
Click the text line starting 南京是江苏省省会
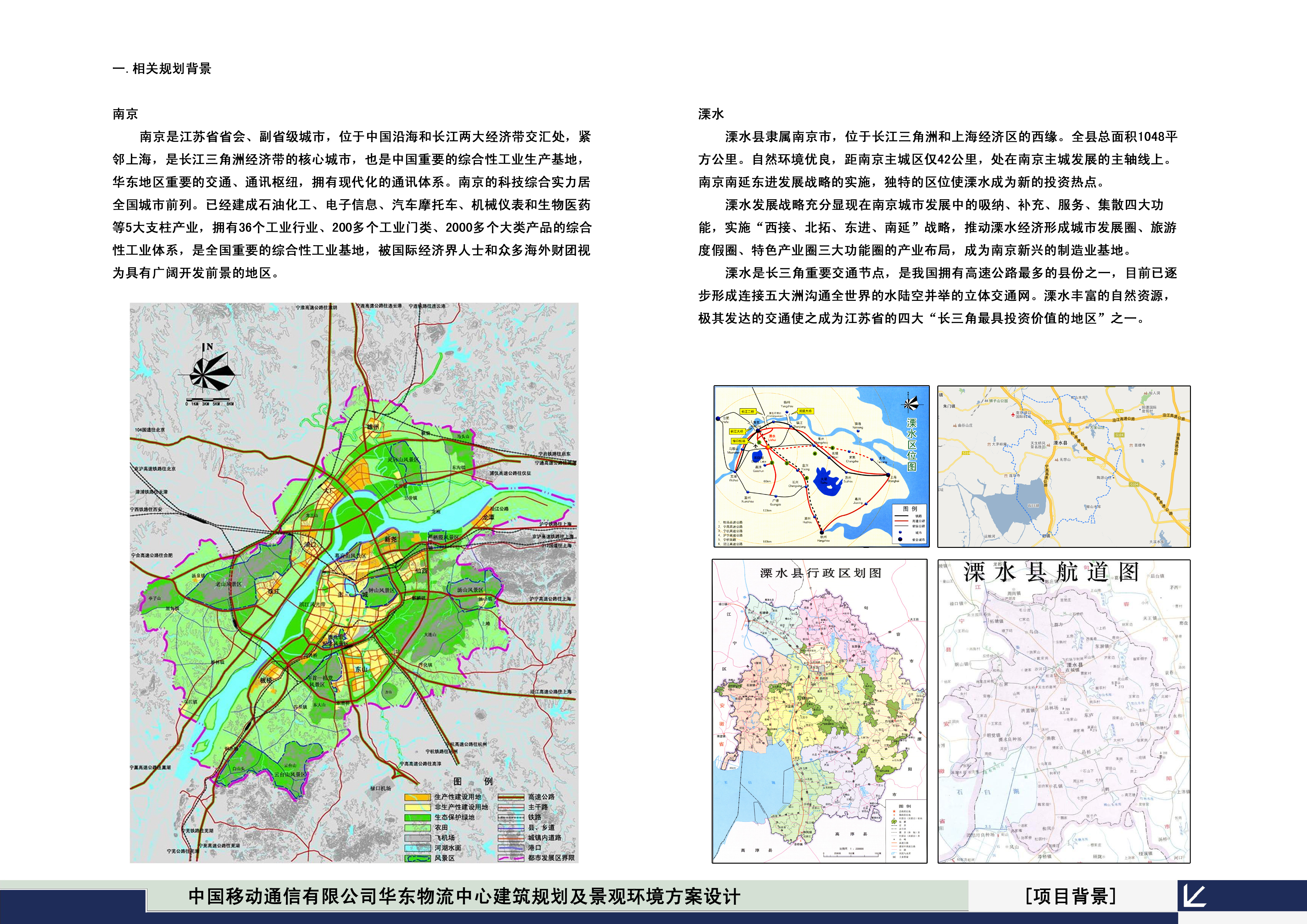tap(365, 137)
